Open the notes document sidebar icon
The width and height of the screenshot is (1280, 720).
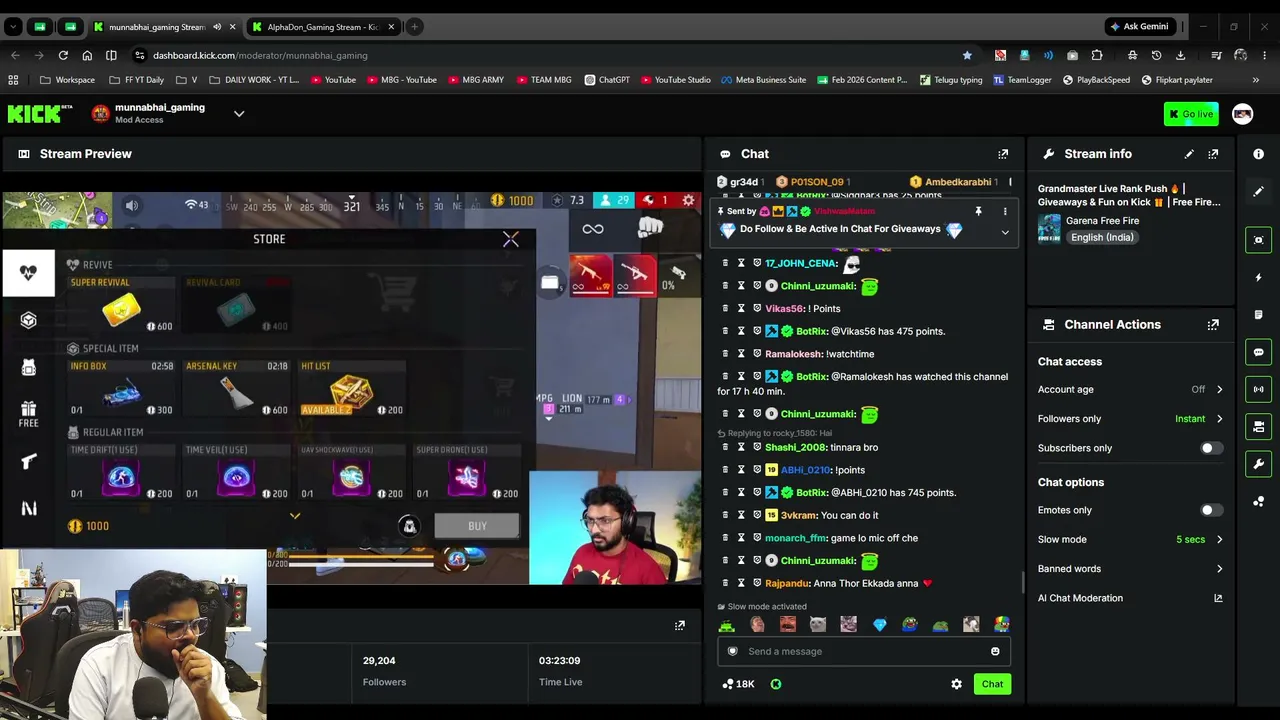1259,315
